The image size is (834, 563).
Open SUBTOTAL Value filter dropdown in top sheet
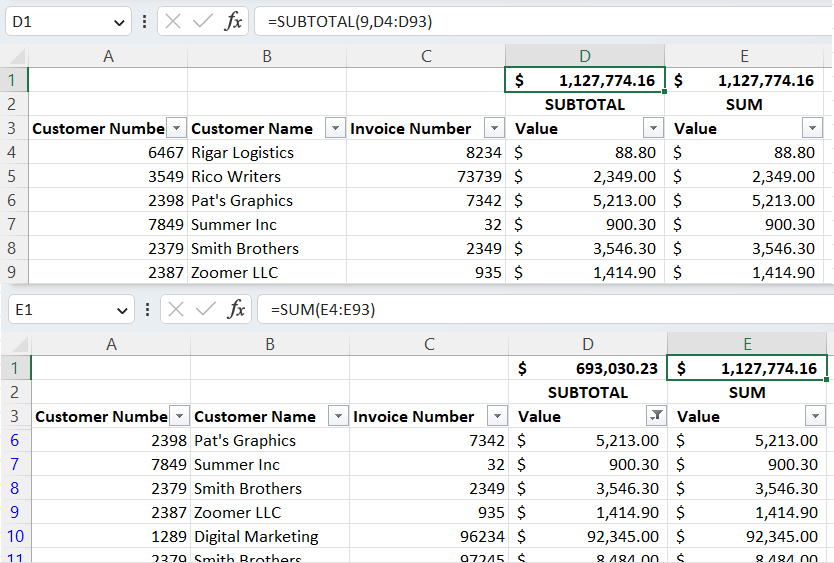653,128
